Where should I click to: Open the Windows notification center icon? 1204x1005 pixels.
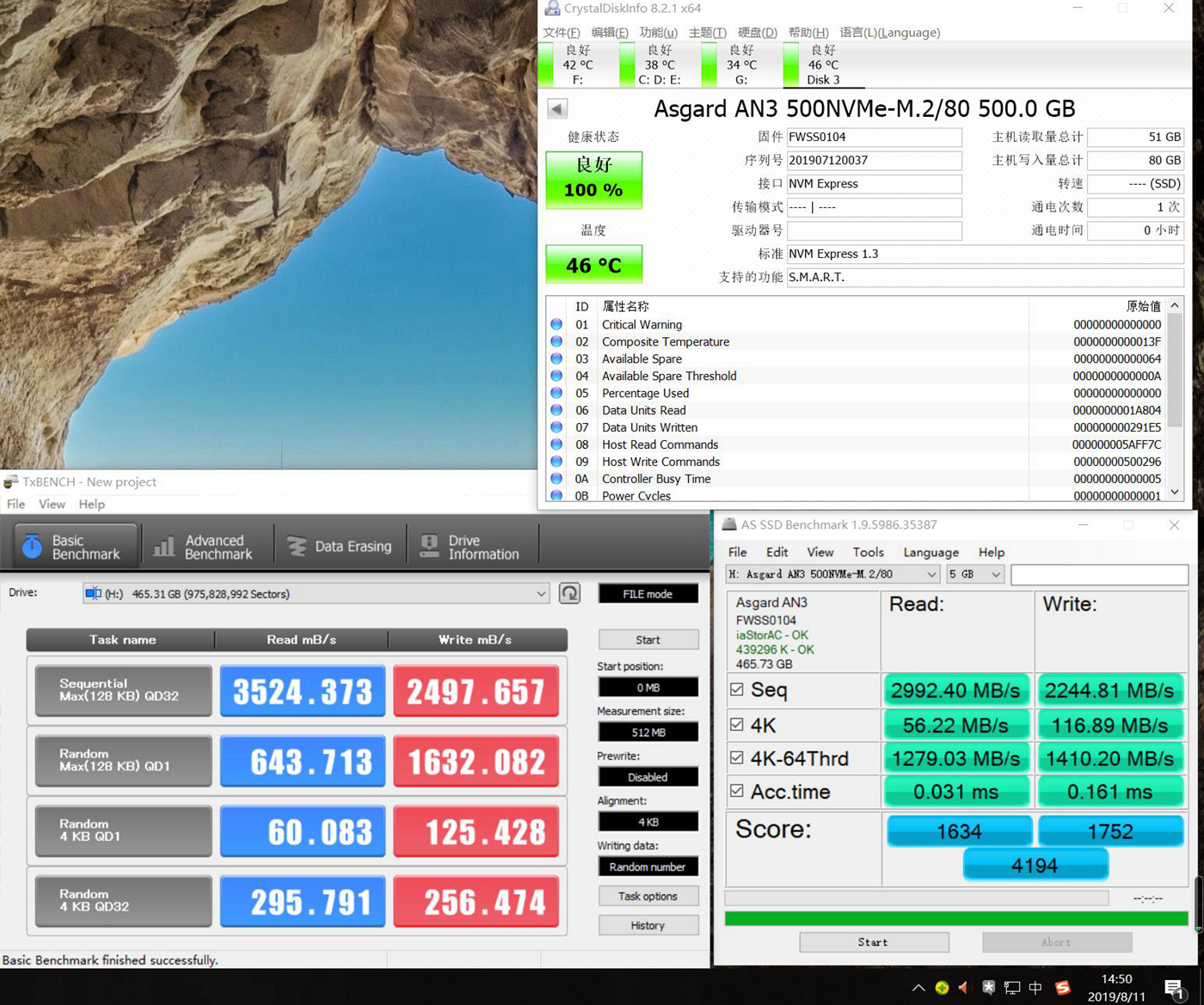point(1174,988)
